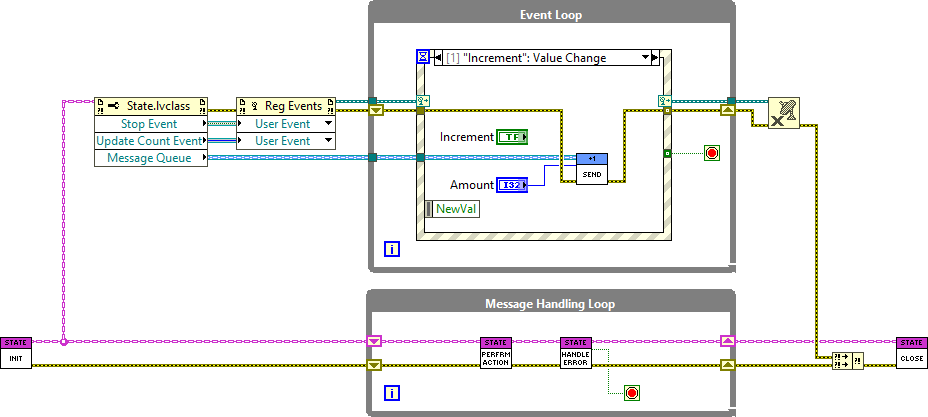Select the Stop Event element
The height and width of the screenshot is (417, 928).
coord(150,124)
